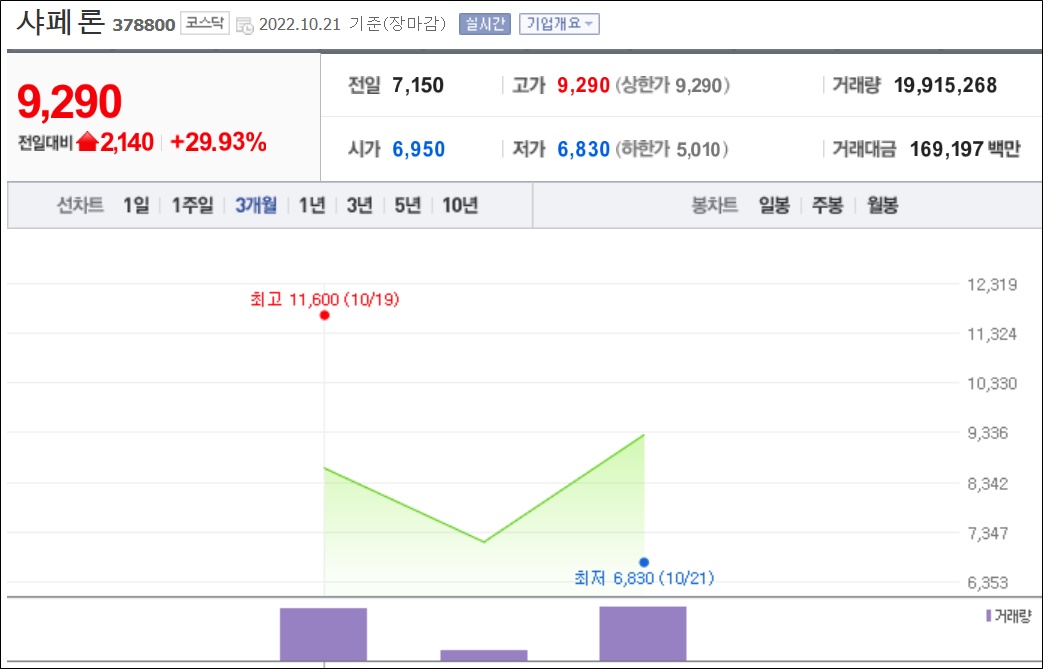Click the blue 최저 6,830 chart marker dot

pos(644,562)
